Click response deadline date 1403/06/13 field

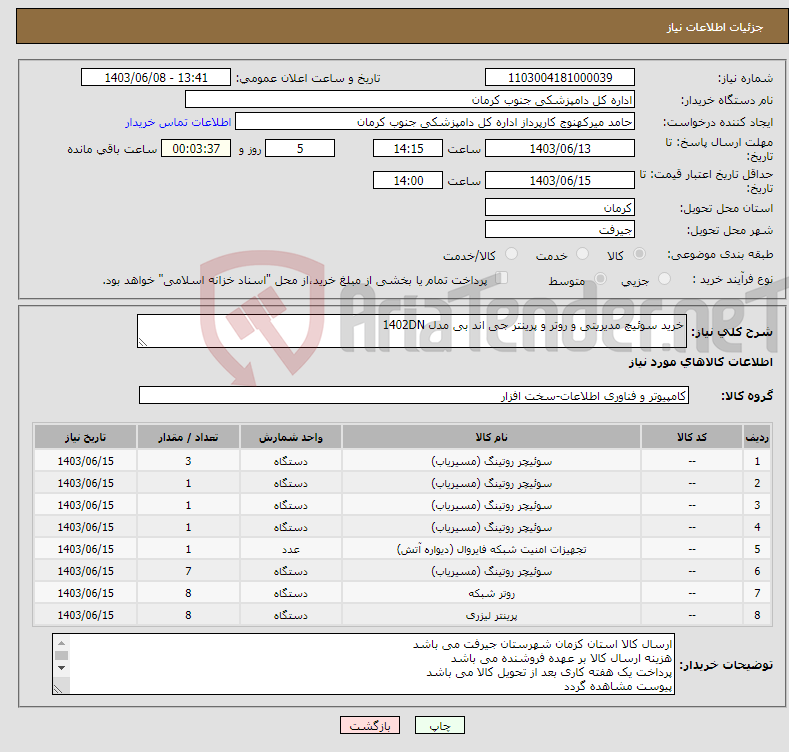point(560,148)
